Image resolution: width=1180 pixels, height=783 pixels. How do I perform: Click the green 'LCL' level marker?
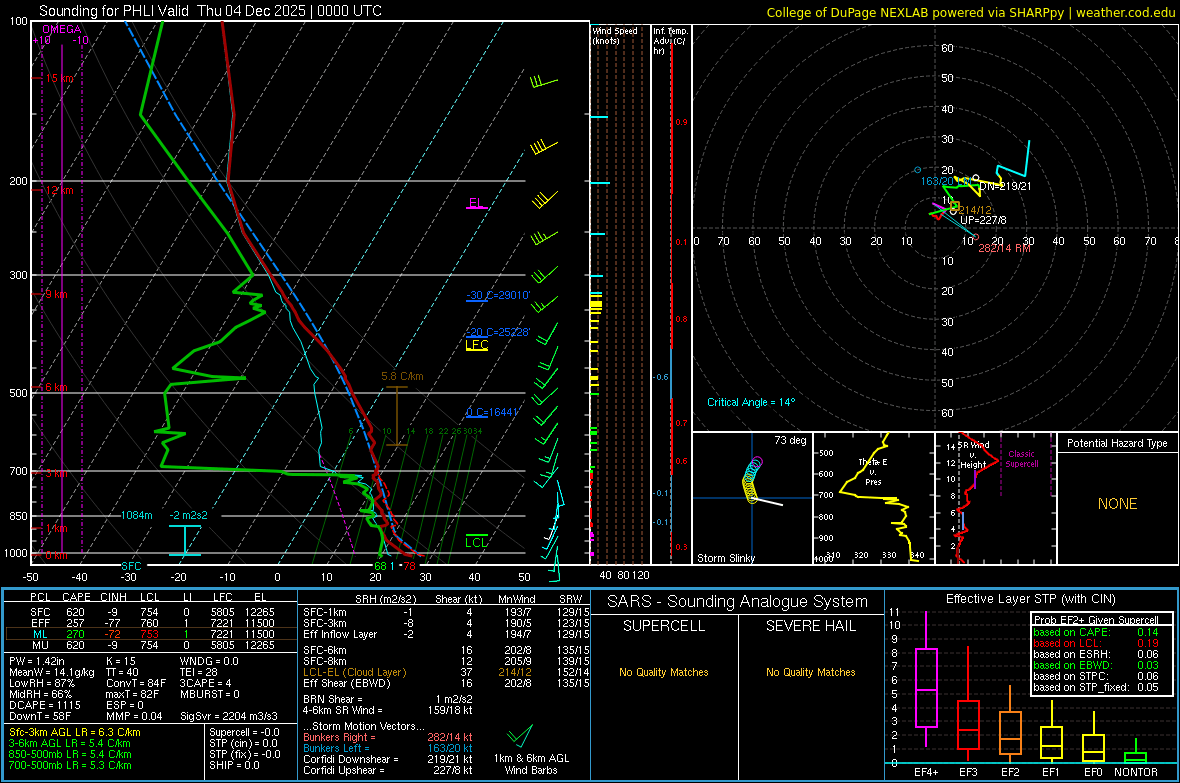(476, 542)
